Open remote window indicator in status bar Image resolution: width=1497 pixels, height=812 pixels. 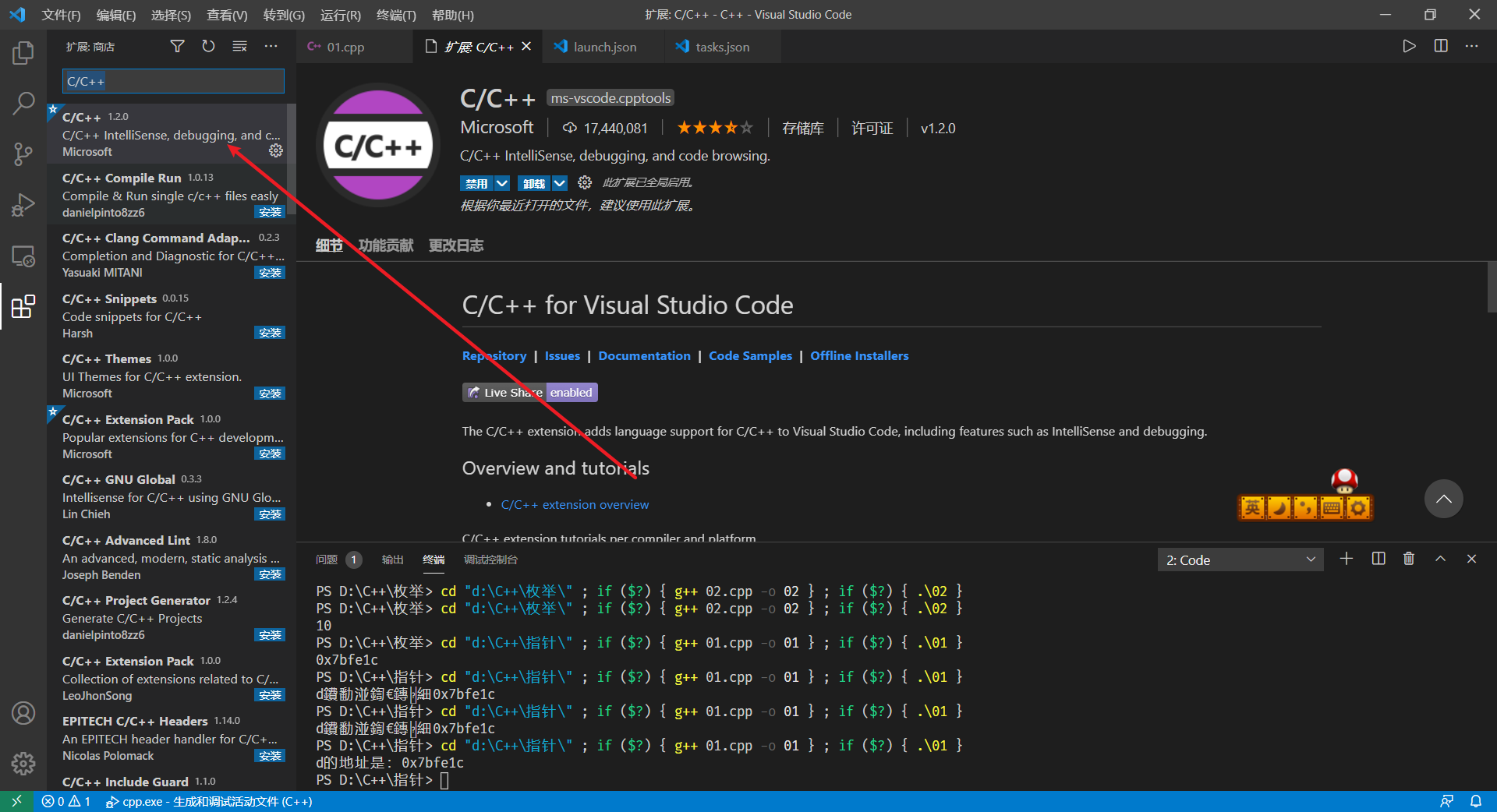point(16,801)
